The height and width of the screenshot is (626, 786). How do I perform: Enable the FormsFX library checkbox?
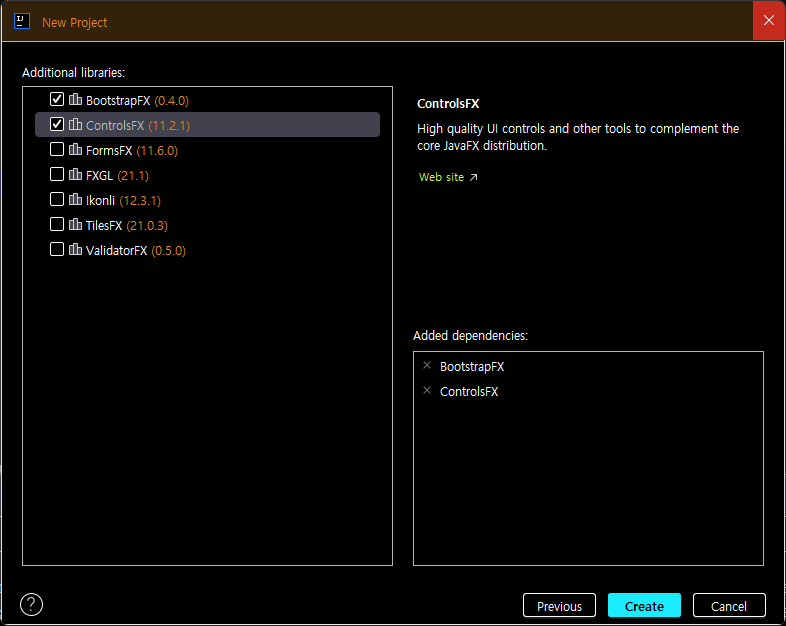pos(57,149)
